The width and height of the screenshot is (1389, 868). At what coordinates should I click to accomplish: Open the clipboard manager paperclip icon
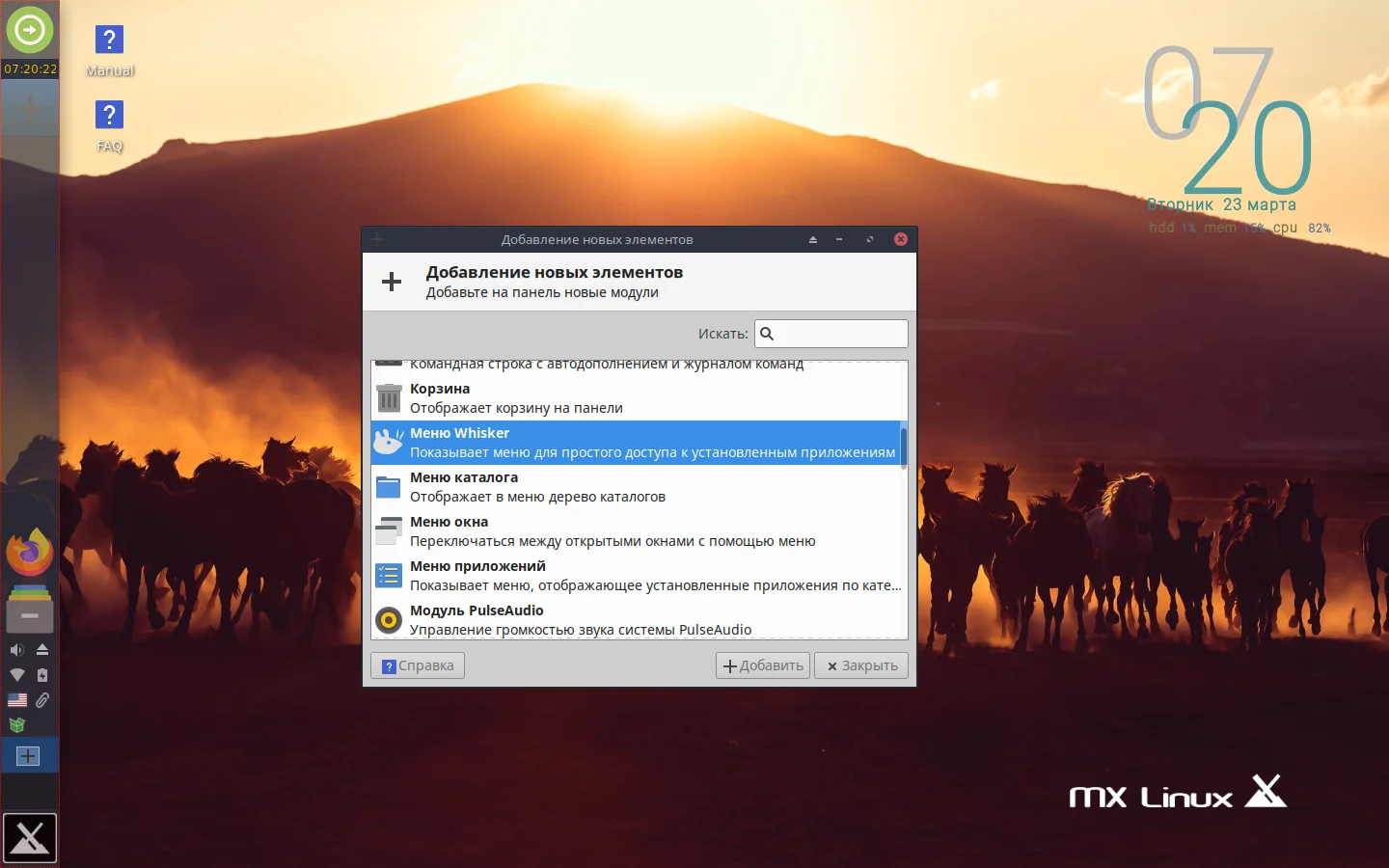(42, 699)
